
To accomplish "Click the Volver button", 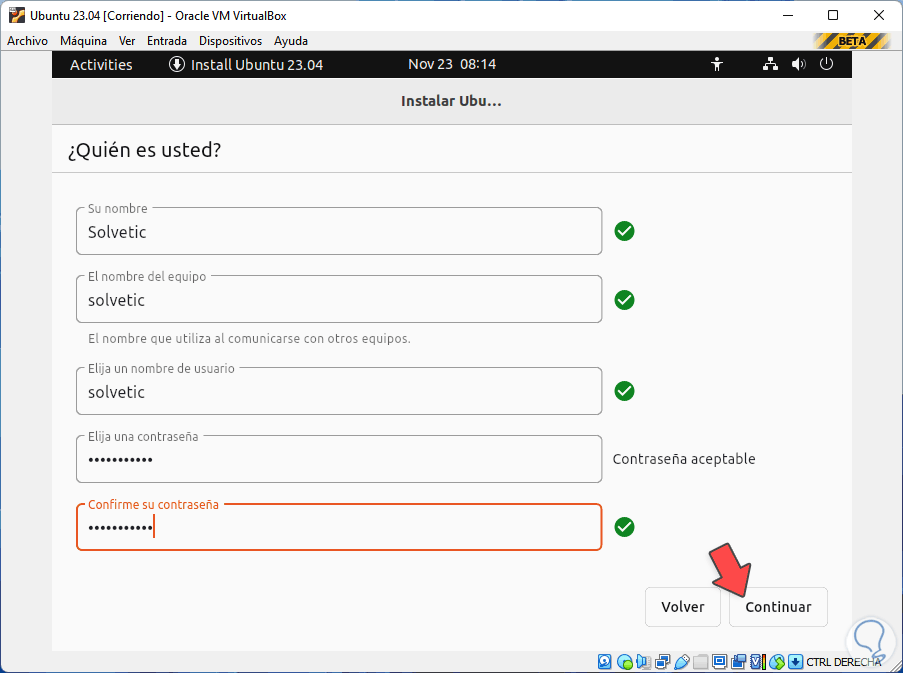I will [x=682, y=607].
